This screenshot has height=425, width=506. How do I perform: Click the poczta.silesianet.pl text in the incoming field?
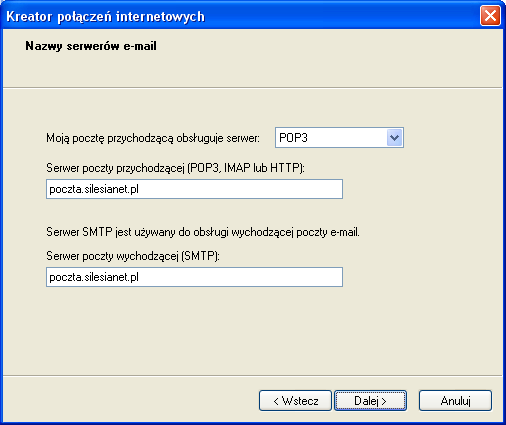(94, 189)
